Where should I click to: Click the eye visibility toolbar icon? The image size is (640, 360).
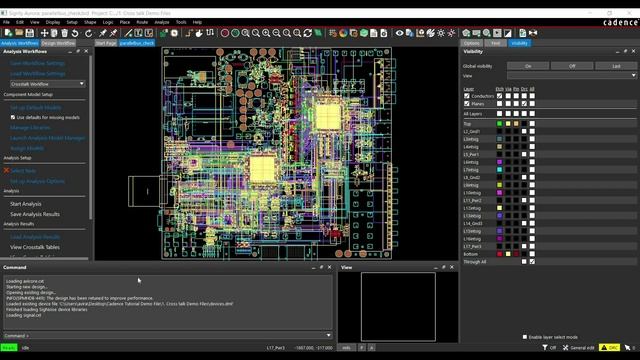coord(399,33)
